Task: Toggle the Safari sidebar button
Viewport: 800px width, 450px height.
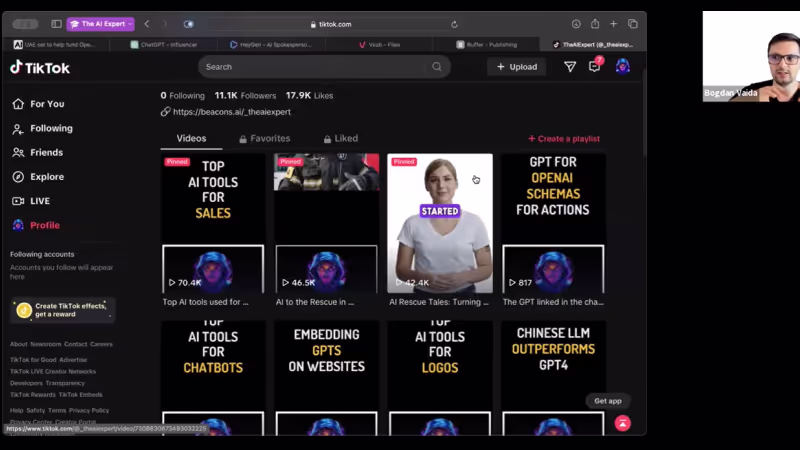Action: (56, 24)
